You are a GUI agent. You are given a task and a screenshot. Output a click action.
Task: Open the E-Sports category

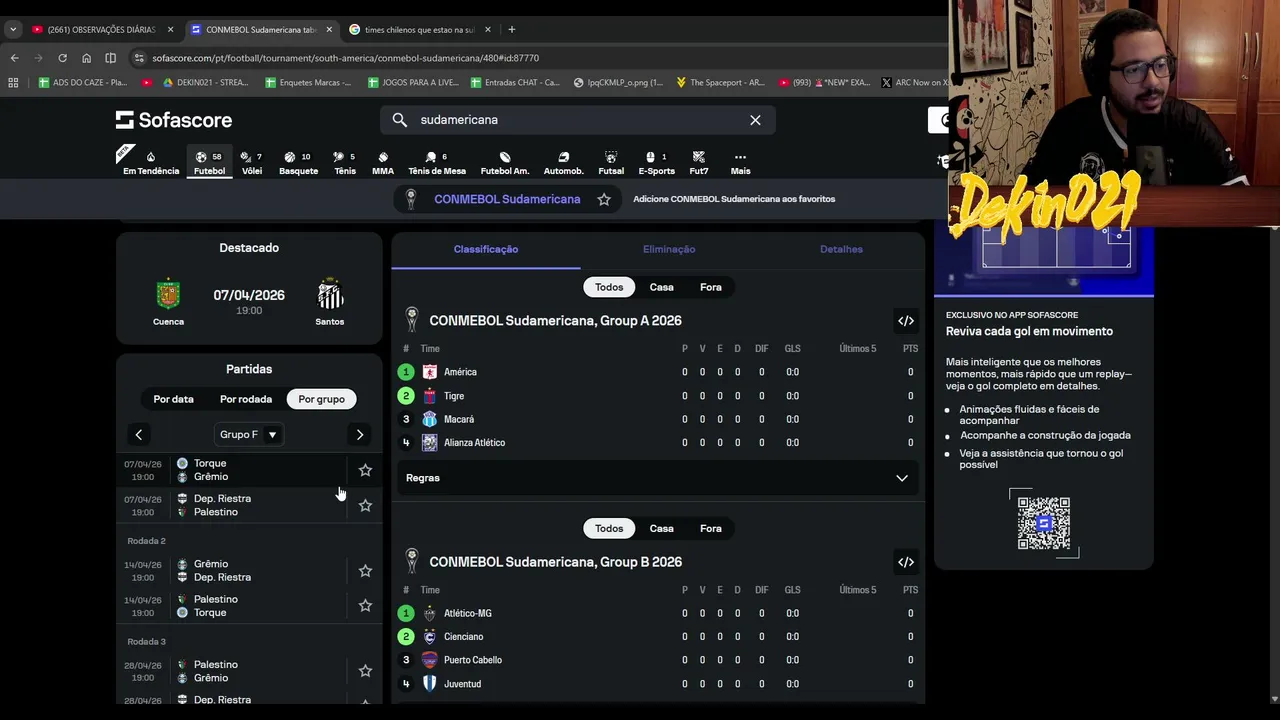click(x=656, y=163)
